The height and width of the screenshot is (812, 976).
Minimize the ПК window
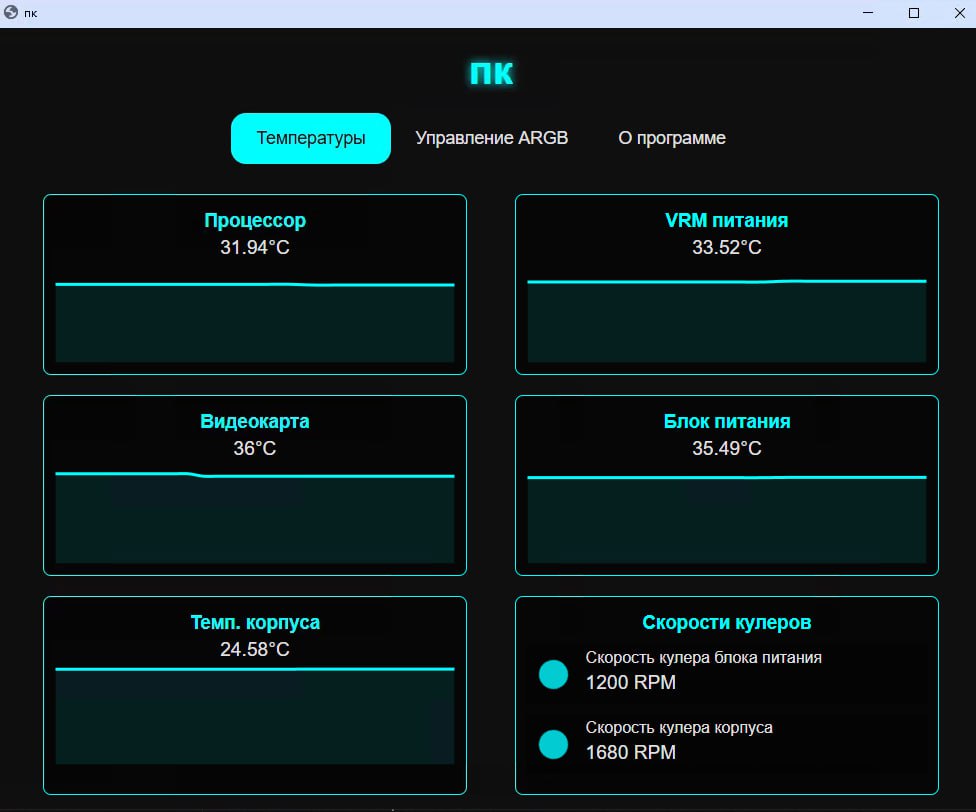(x=868, y=13)
